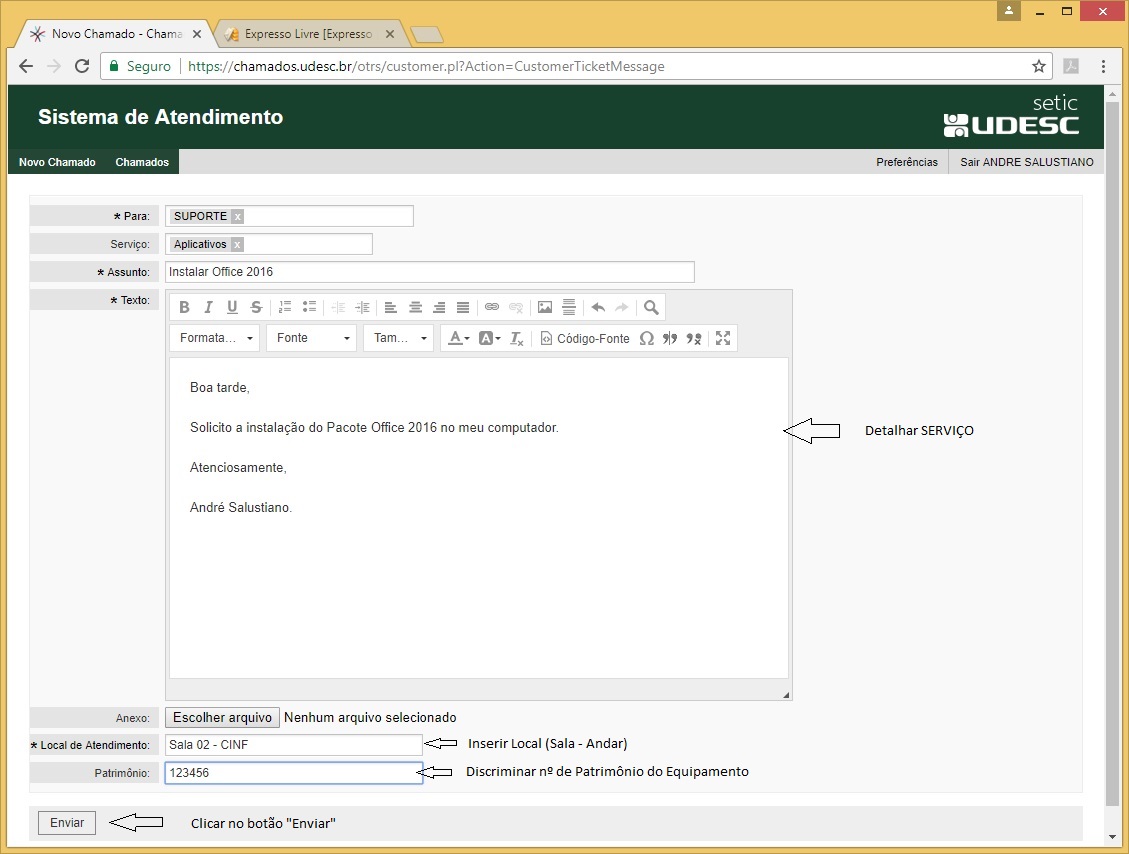The width and height of the screenshot is (1129, 854).
Task: Insert an image using the image icon
Action: coord(545,307)
